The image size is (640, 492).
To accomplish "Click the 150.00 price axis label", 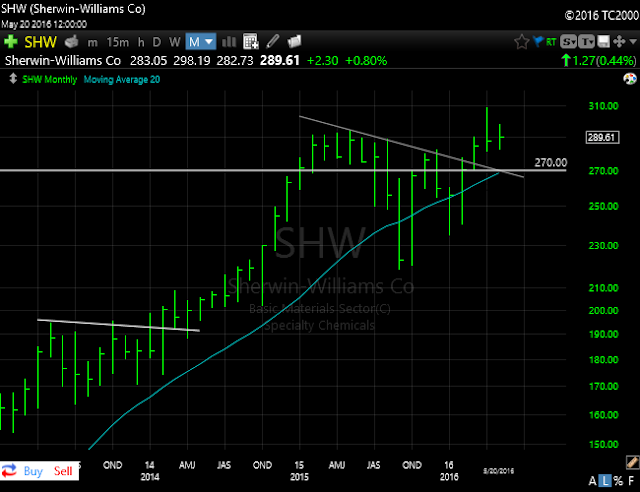I will click(603, 444).
